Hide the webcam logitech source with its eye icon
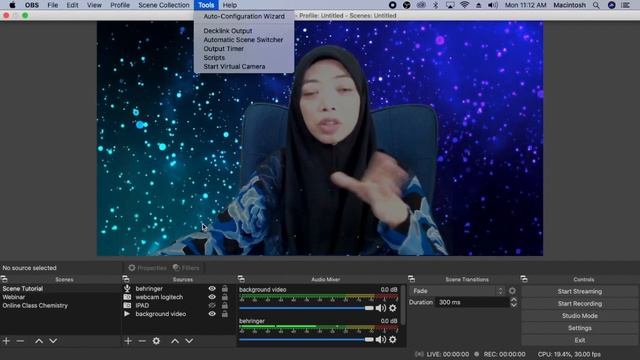This screenshot has width=640, height=360. tap(212, 297)
